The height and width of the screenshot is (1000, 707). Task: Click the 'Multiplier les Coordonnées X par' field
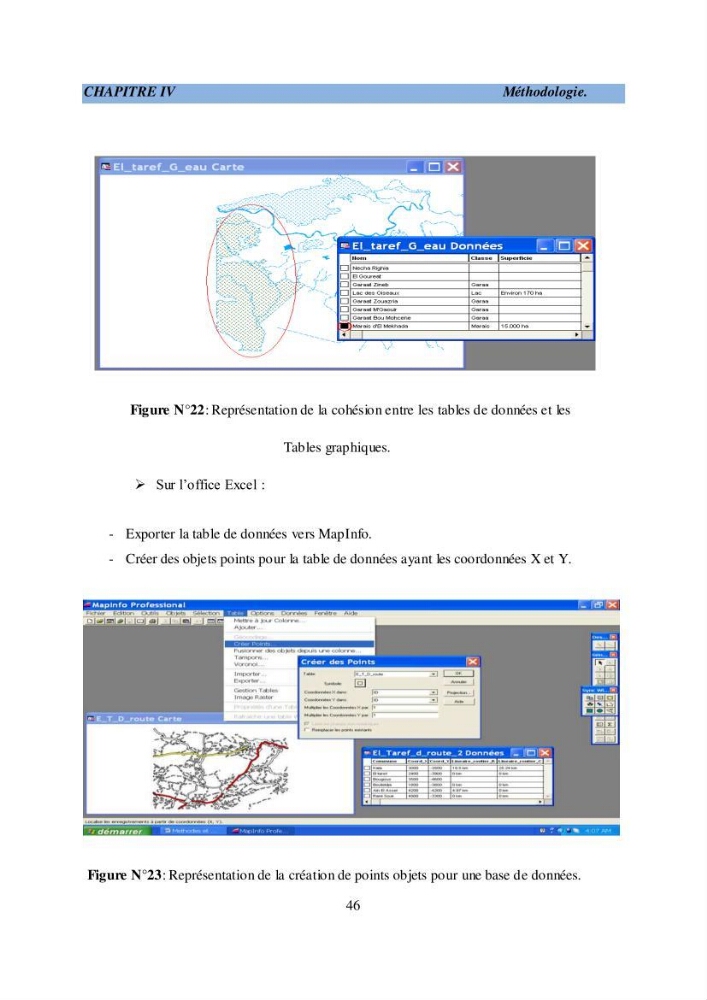405,707
